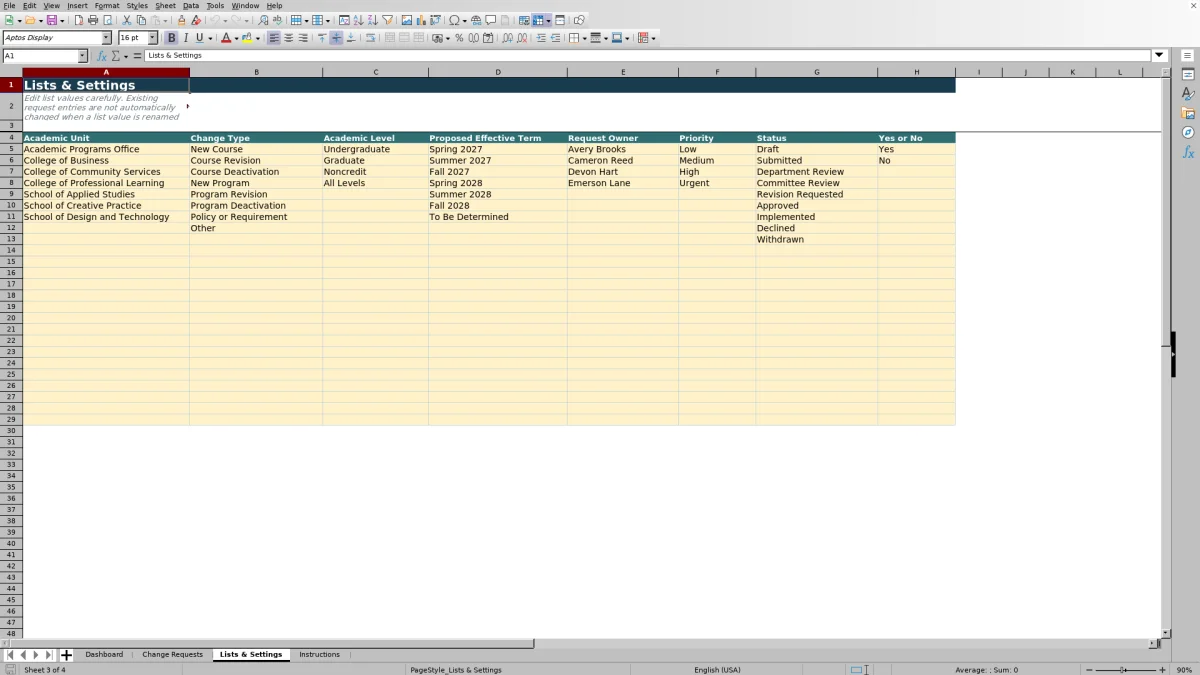1200x675 pixels.
Task: Click the Print icon in toolbar
Action: coord(93,20)
